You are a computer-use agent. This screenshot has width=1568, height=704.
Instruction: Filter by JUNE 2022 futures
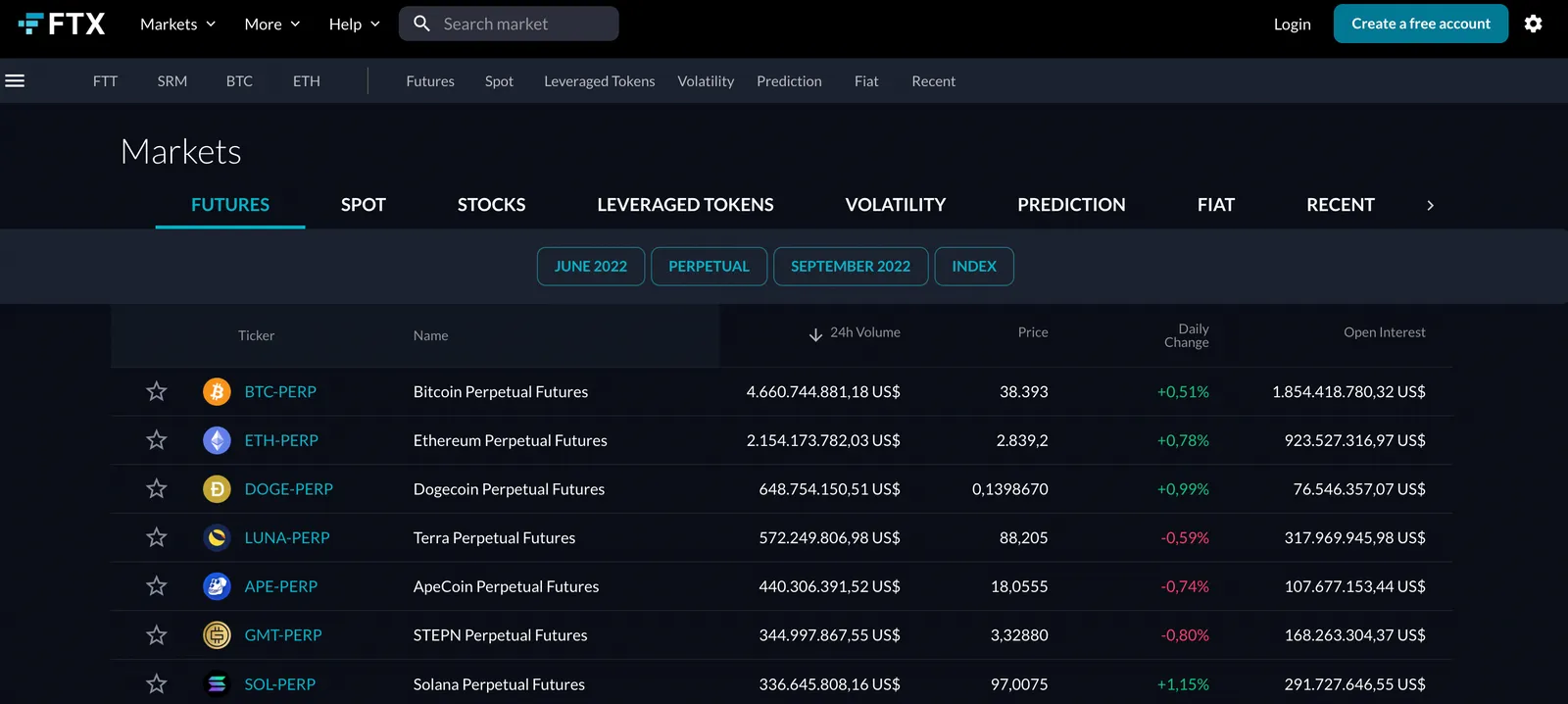[x=591, y=266]
